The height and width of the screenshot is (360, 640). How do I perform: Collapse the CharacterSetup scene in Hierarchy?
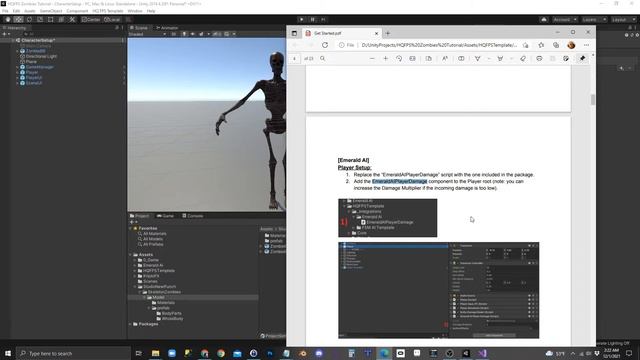[13, 40]
